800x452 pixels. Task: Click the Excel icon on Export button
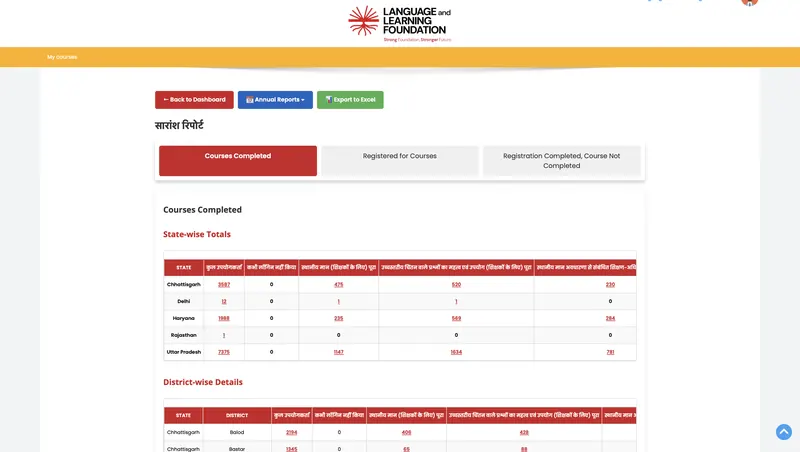click(329, 99)
